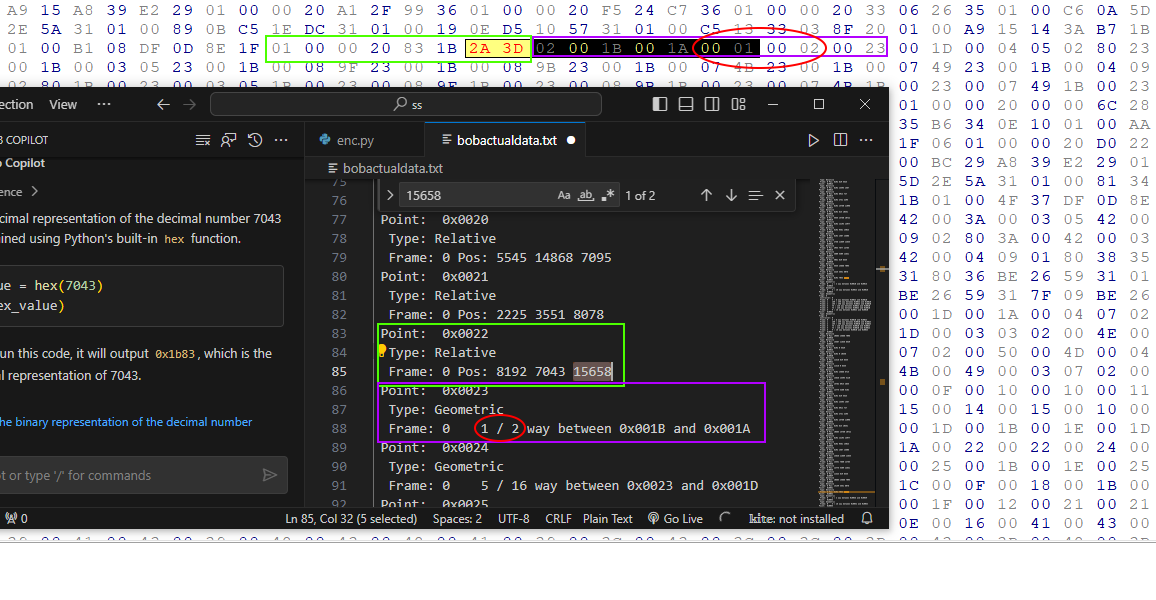Click text 'Point: 0x0022' in editor

434,334
